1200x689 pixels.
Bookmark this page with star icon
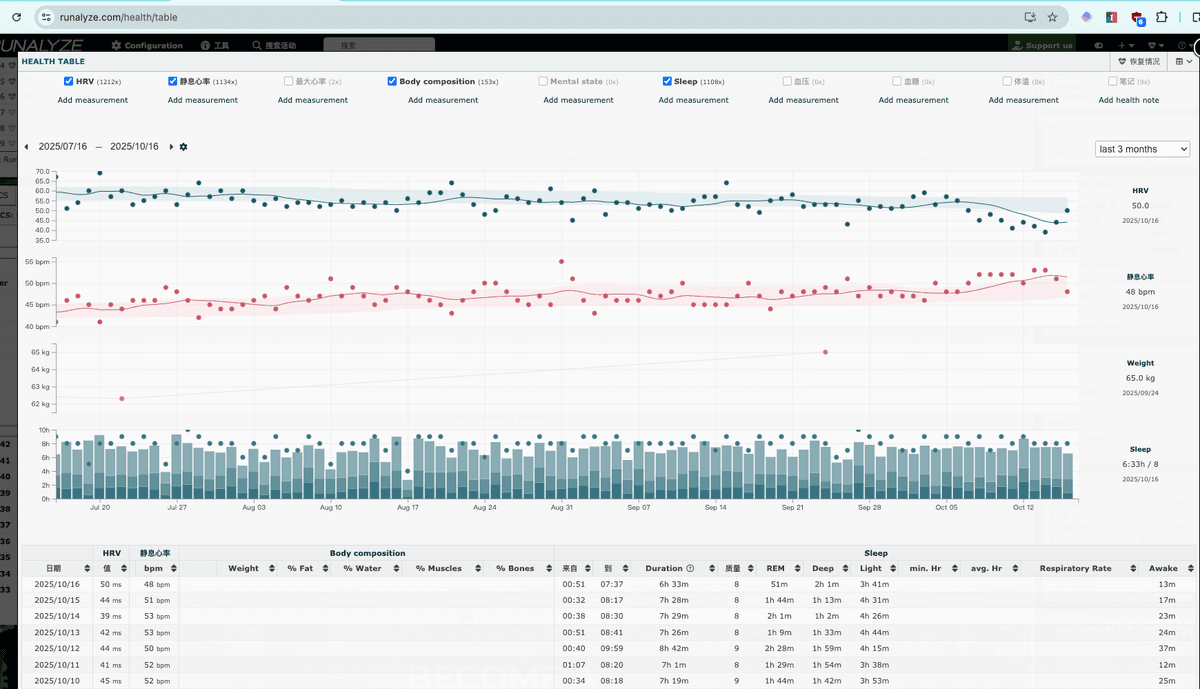coord(1052,17)
